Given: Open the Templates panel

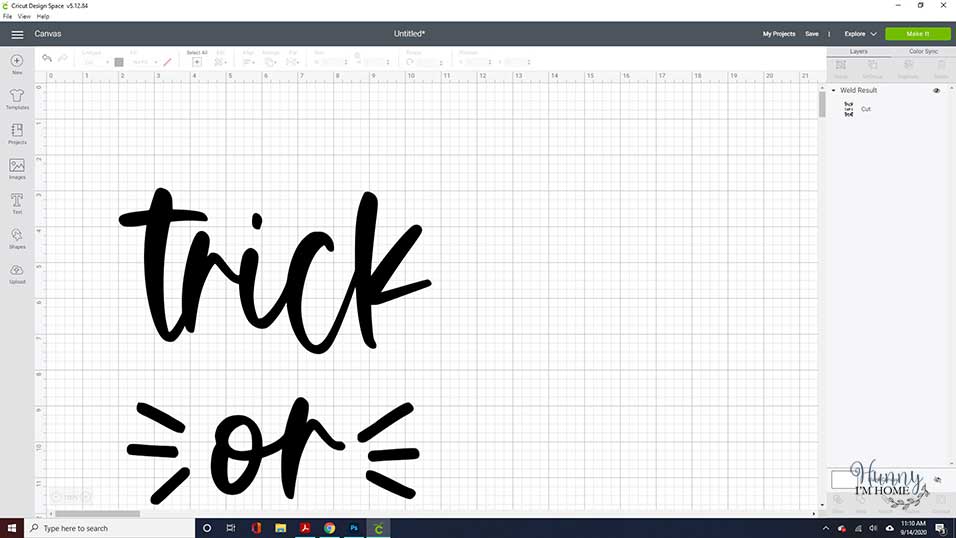Looking at the screenshot, I should (x=17, y=99).
